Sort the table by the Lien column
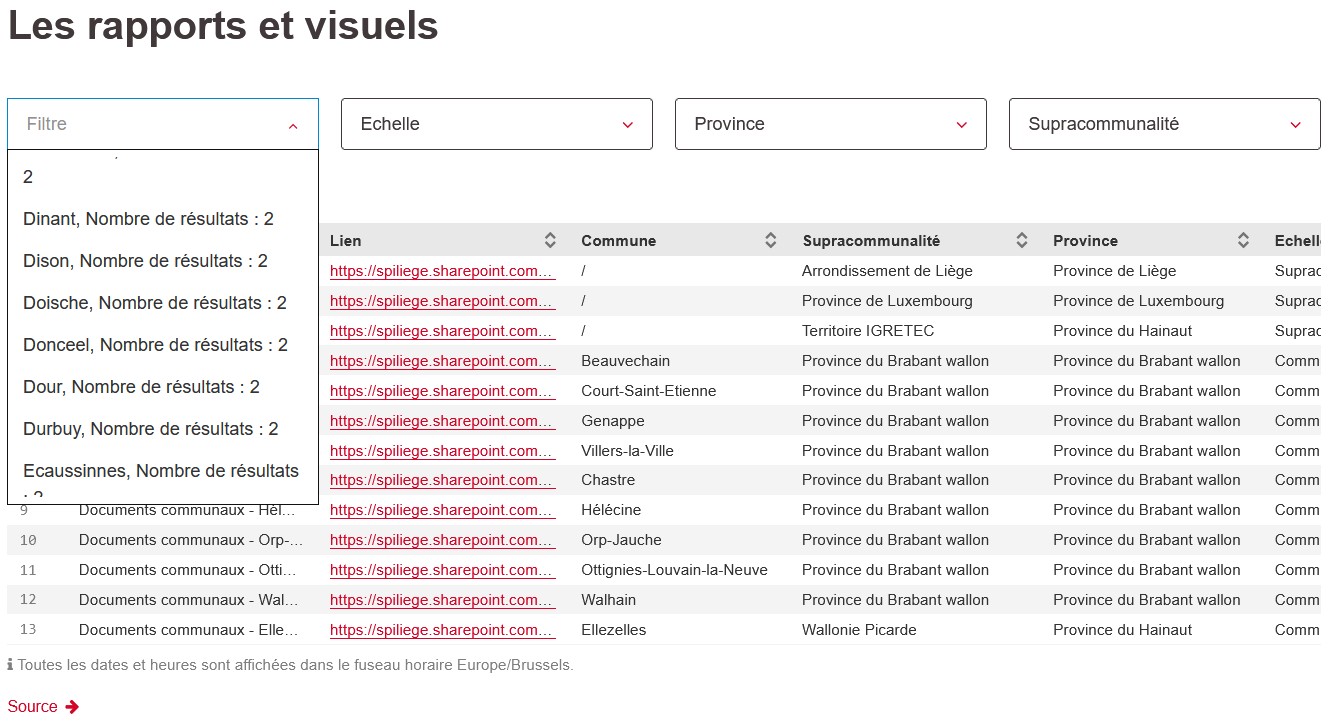1331x721 pixels. tap(550, 240)
